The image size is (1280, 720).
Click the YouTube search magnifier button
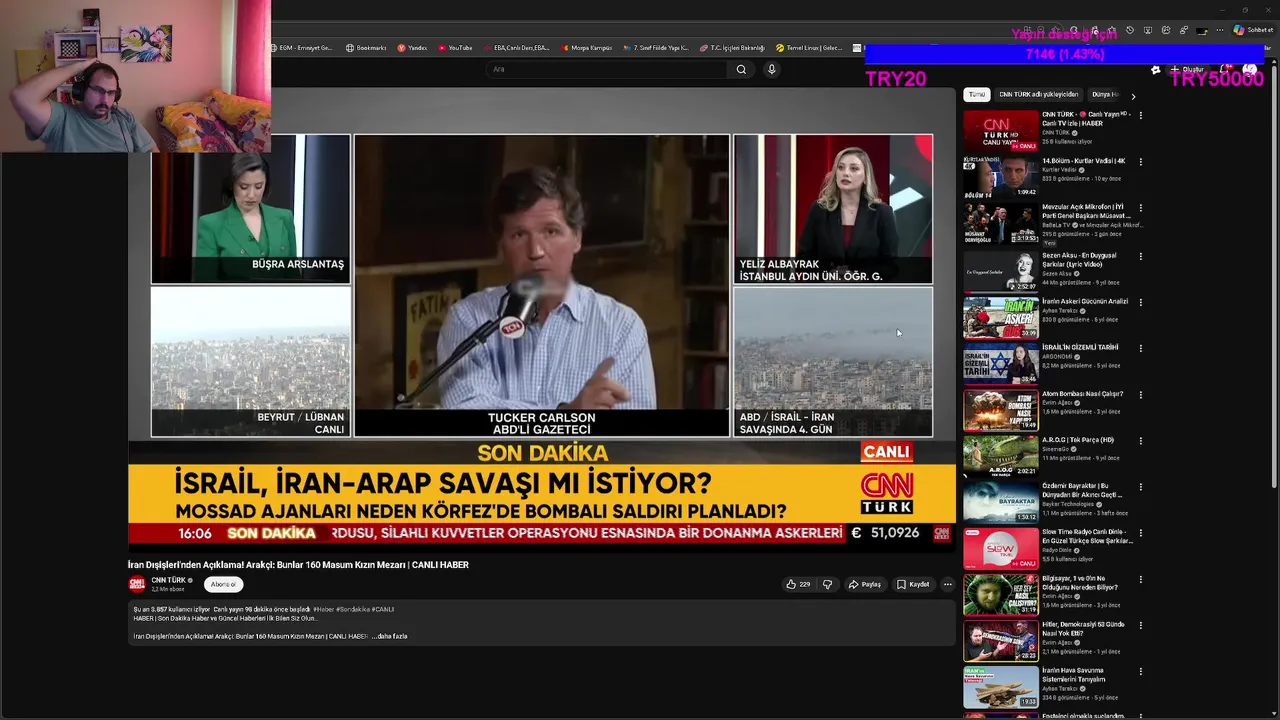click(741, 69)
